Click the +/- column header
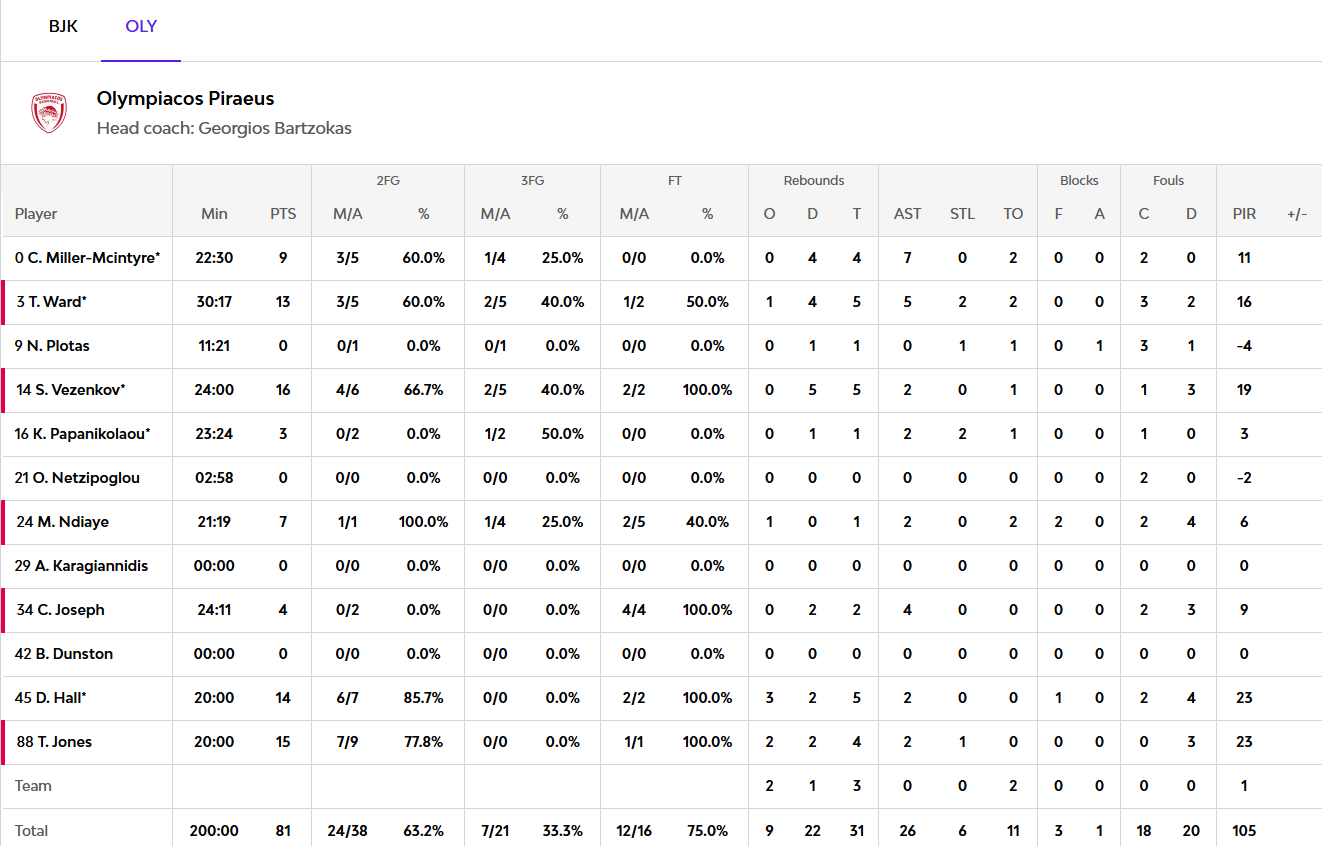The image size is (1322, 846). pos(1297,214)
